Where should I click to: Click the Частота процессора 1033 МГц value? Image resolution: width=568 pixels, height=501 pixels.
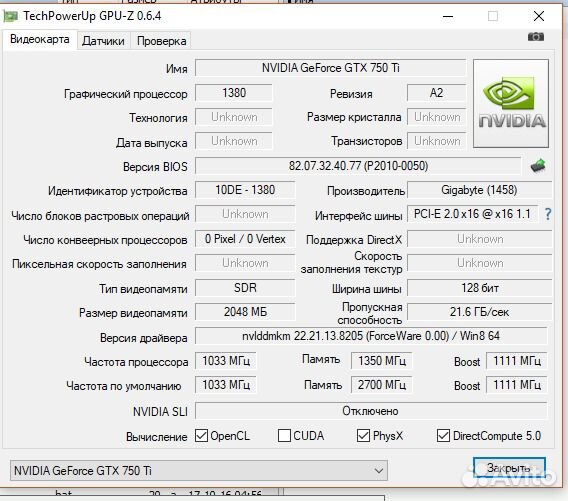click(226, 361)
